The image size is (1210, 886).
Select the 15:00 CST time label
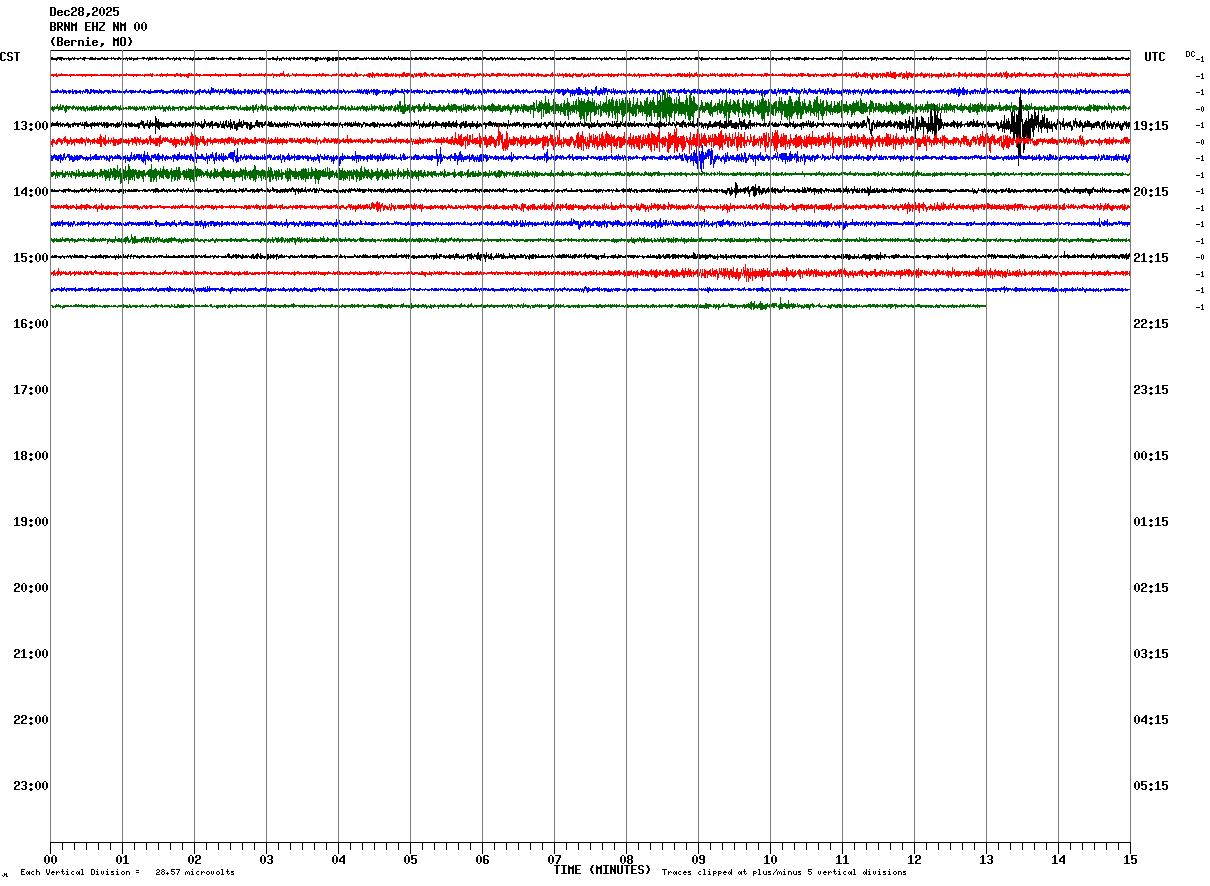30,258
